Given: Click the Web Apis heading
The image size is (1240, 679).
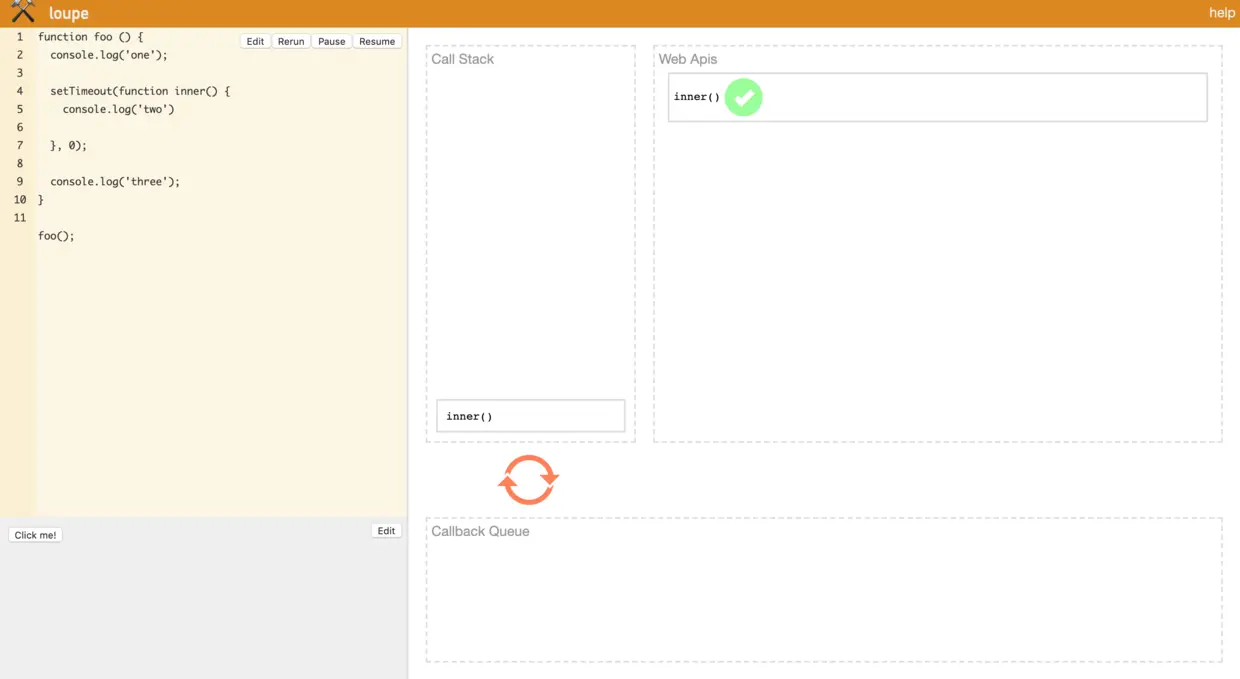Looking at the screenshot, I should click(x=688, y=59).
